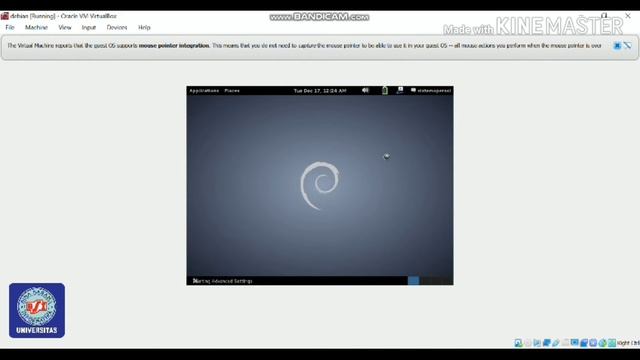The image size is (640, 360).
Task: Open the File menu in VirtualBox
Action: [10, 27]
